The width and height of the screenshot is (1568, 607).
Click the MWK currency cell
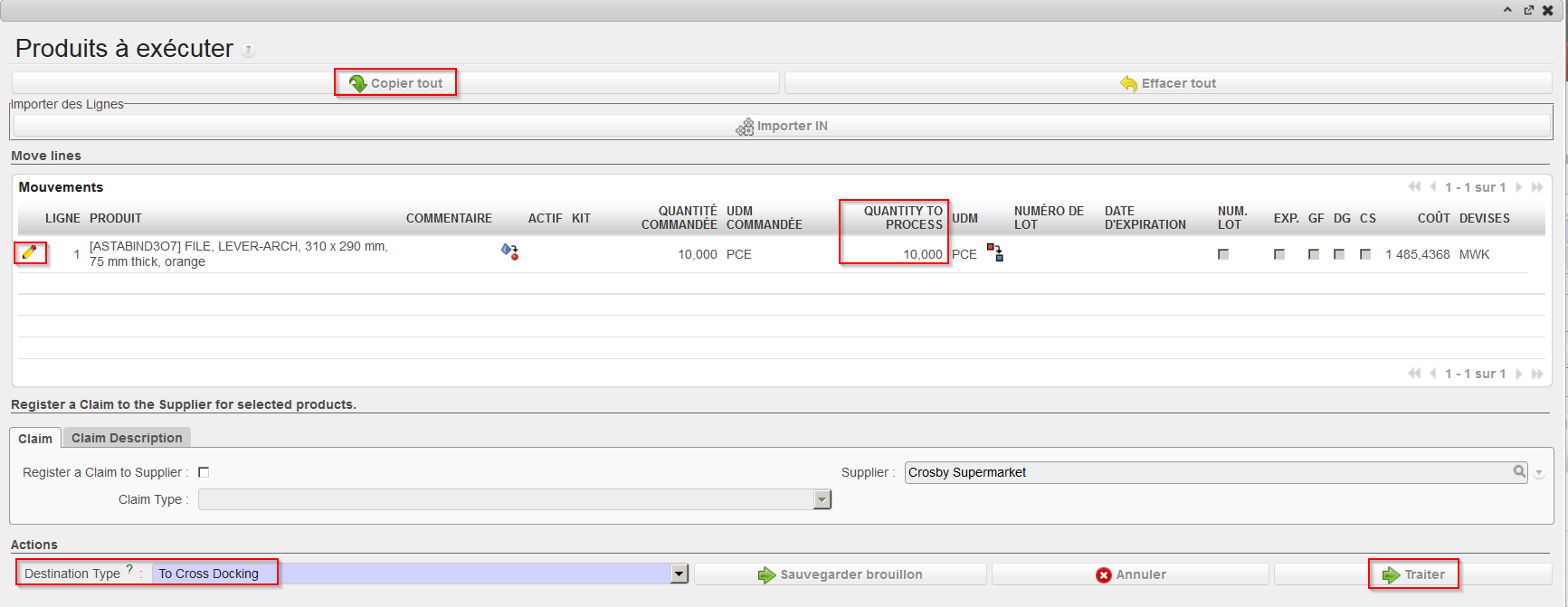click(1474, 254)
